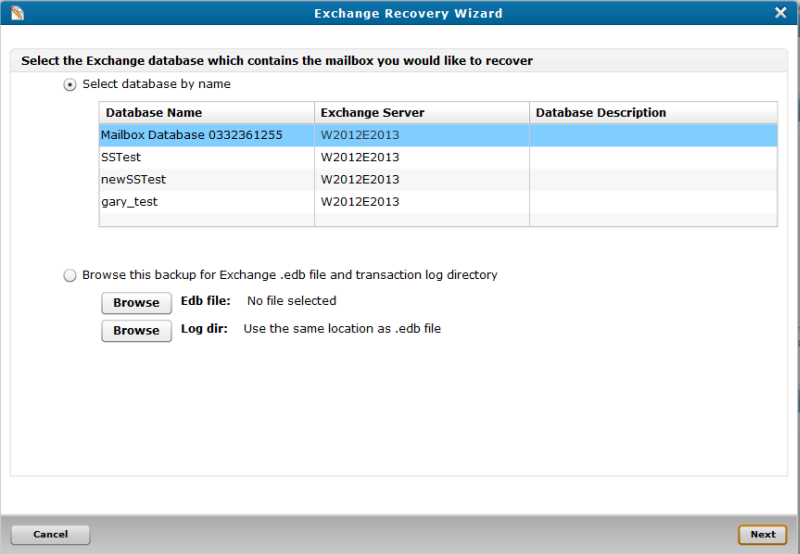Screen dimensions: 800x554
Task: Select the SSTest database row
Action: (x=438, y=157)
